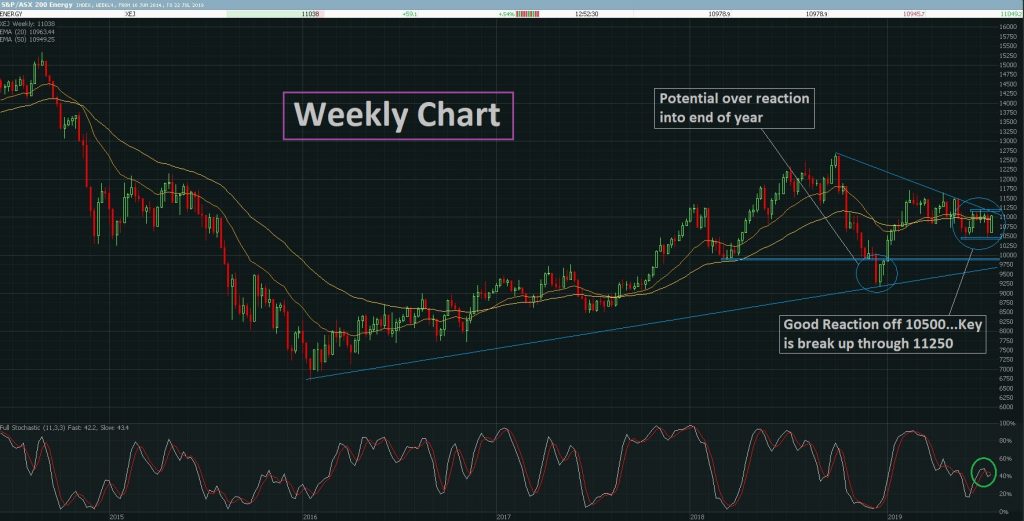Click the 10945.7 red price value
Image resolution: width=1024 pixels, height=521 pixels.
coord(914,14)
